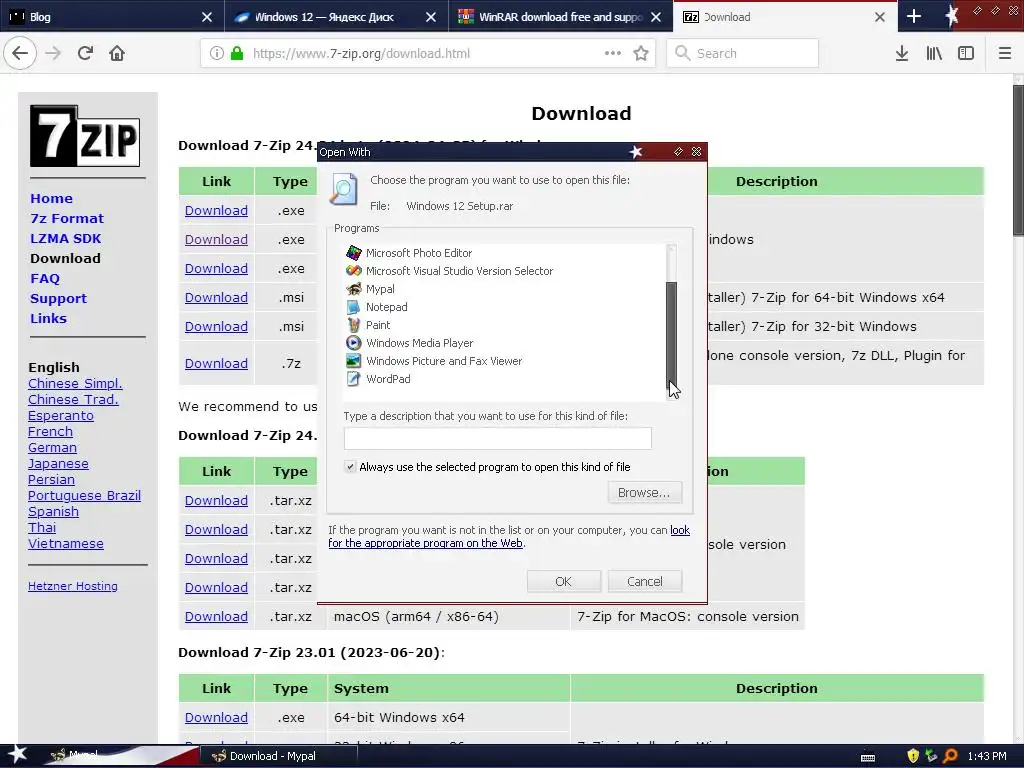
Task: Choose Mypal from the Programs list
Action: 380,289
